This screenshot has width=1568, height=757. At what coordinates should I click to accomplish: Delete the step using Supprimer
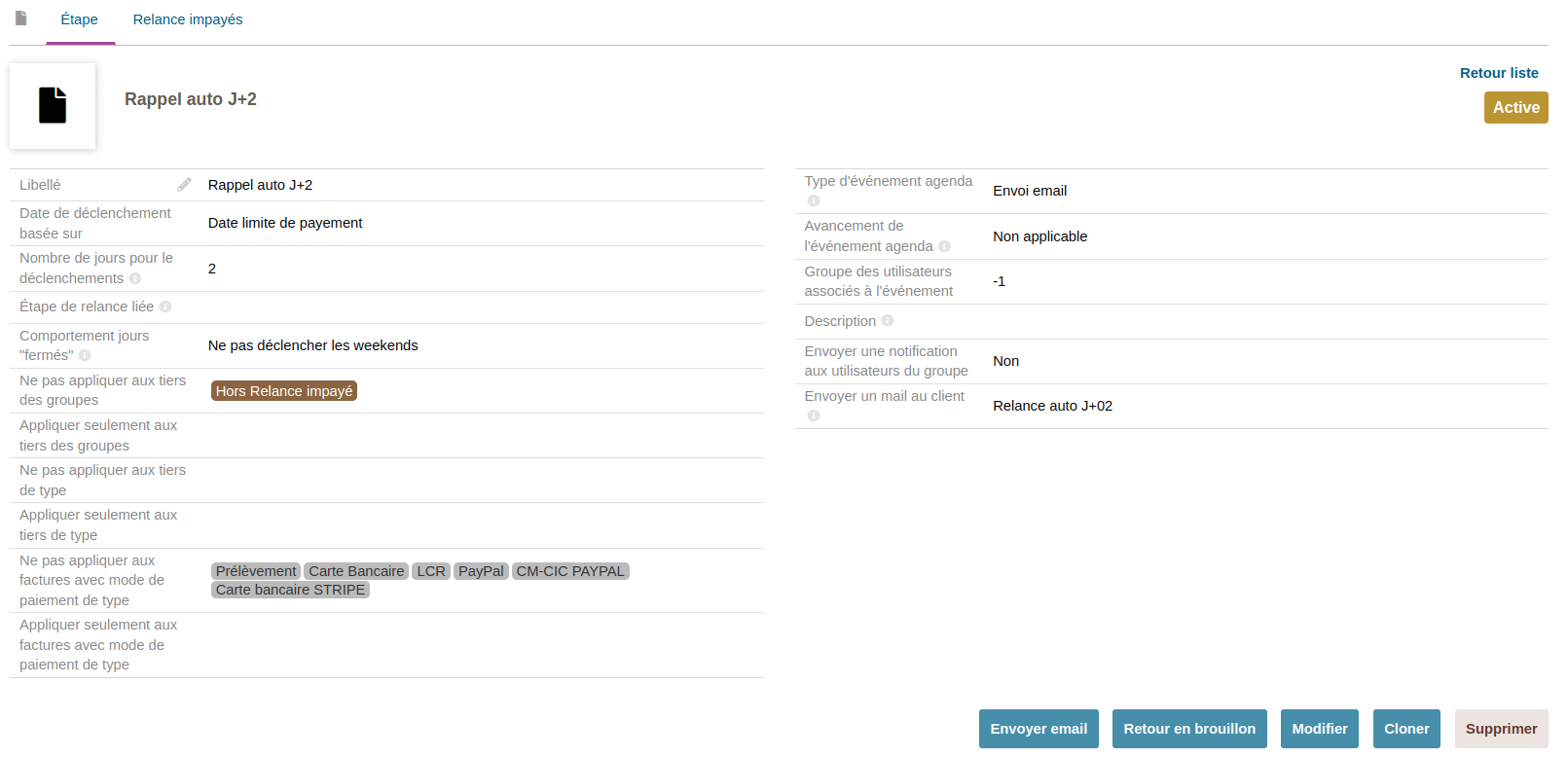[x=1501, y=729]
